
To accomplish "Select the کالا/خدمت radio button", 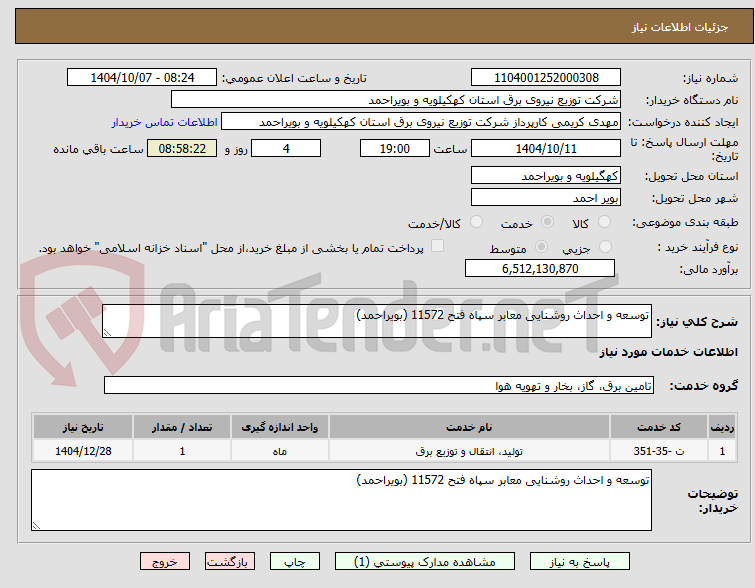I will point(476,222).
